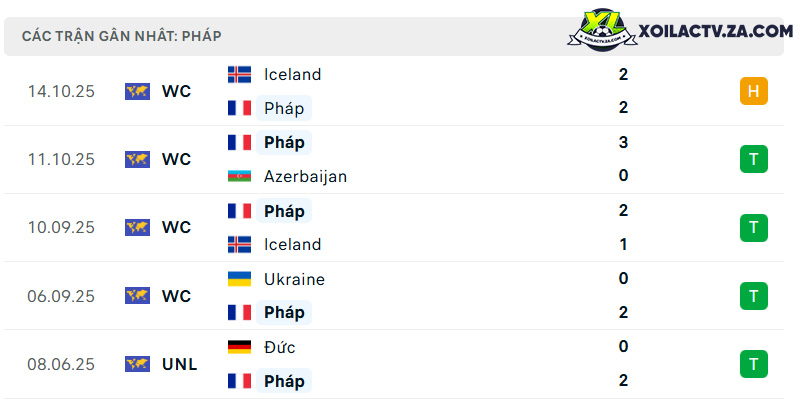Screen dimensions: 800x400
Task: Click Azerbaijan flag icon
Action: pyautogui.click(x=239, y=176)
